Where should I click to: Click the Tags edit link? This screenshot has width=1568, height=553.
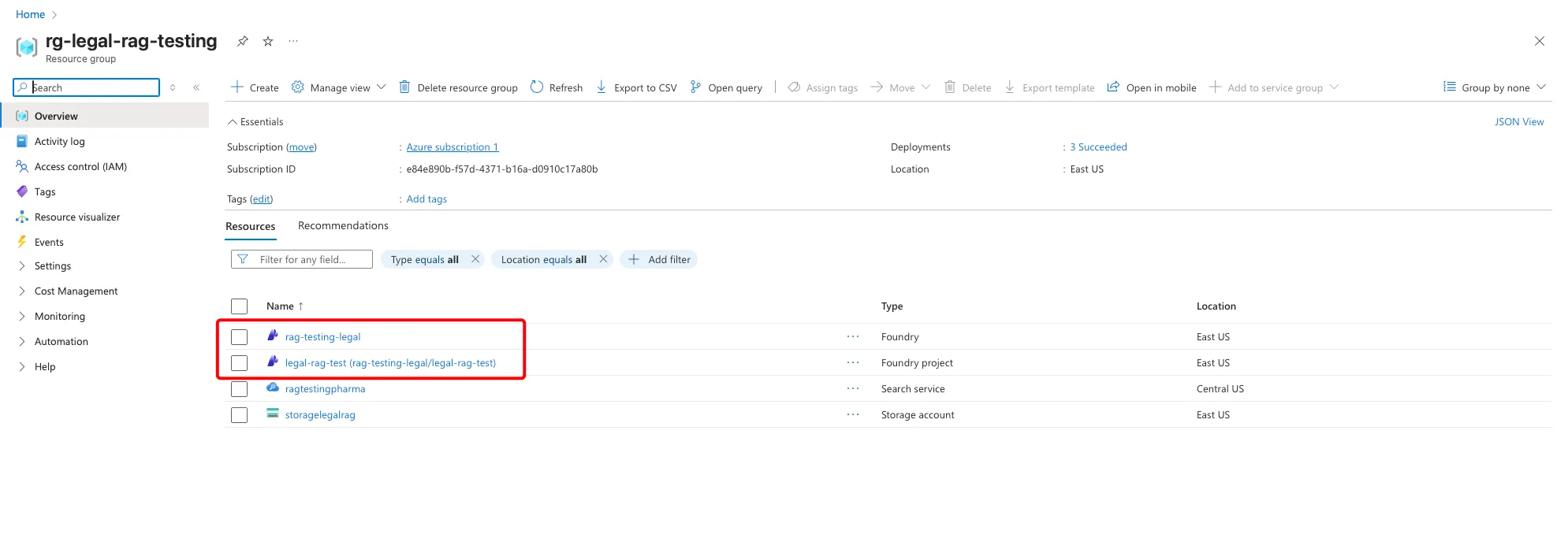click(x=261, y=199)
